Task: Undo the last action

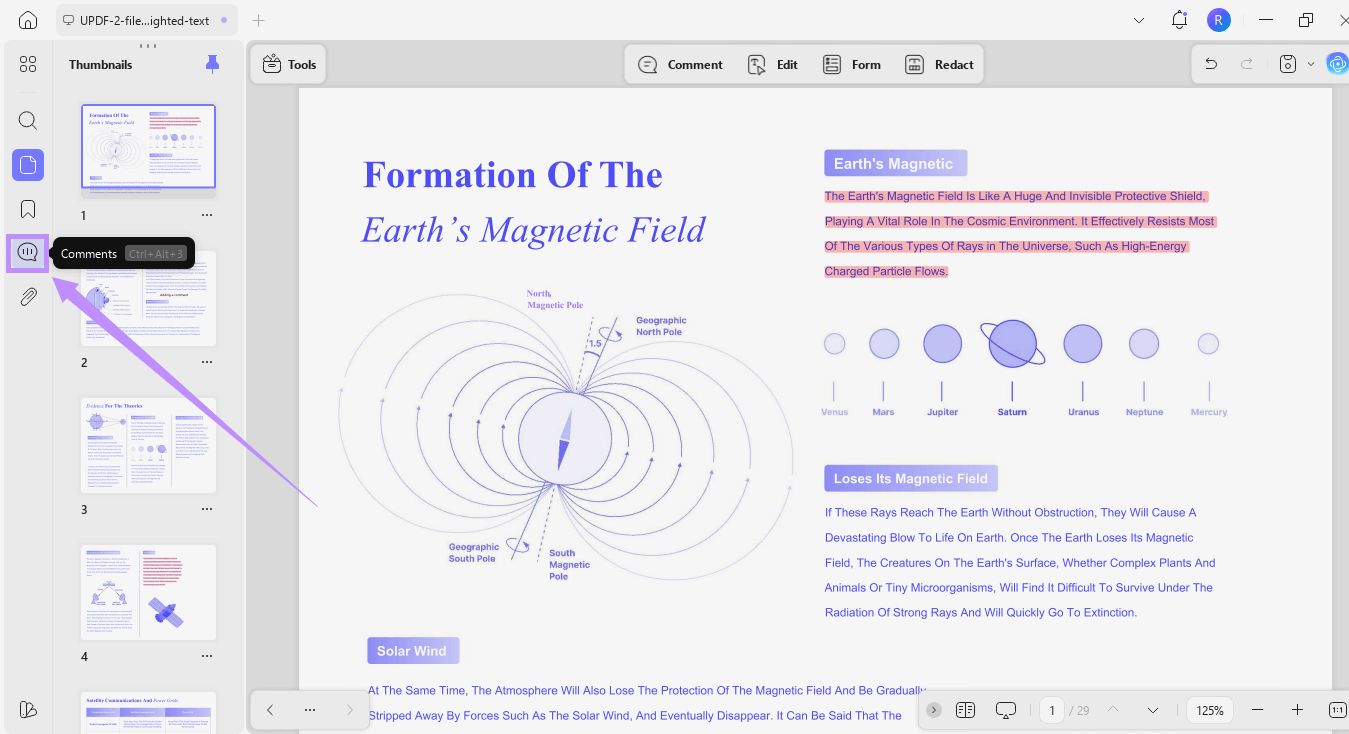Action: 1211,64
